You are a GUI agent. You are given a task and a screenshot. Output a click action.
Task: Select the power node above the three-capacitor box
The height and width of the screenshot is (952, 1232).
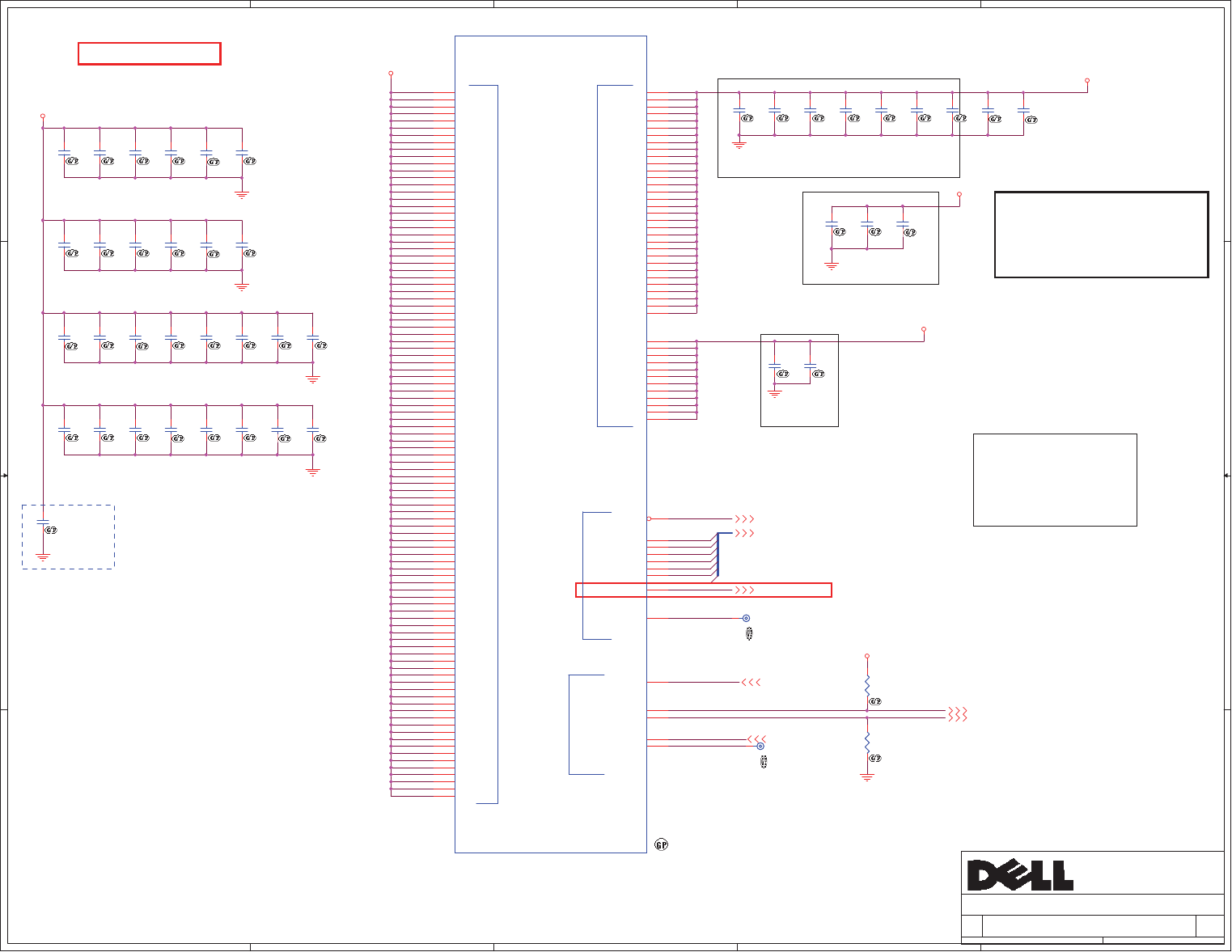(x=959, y=194)
